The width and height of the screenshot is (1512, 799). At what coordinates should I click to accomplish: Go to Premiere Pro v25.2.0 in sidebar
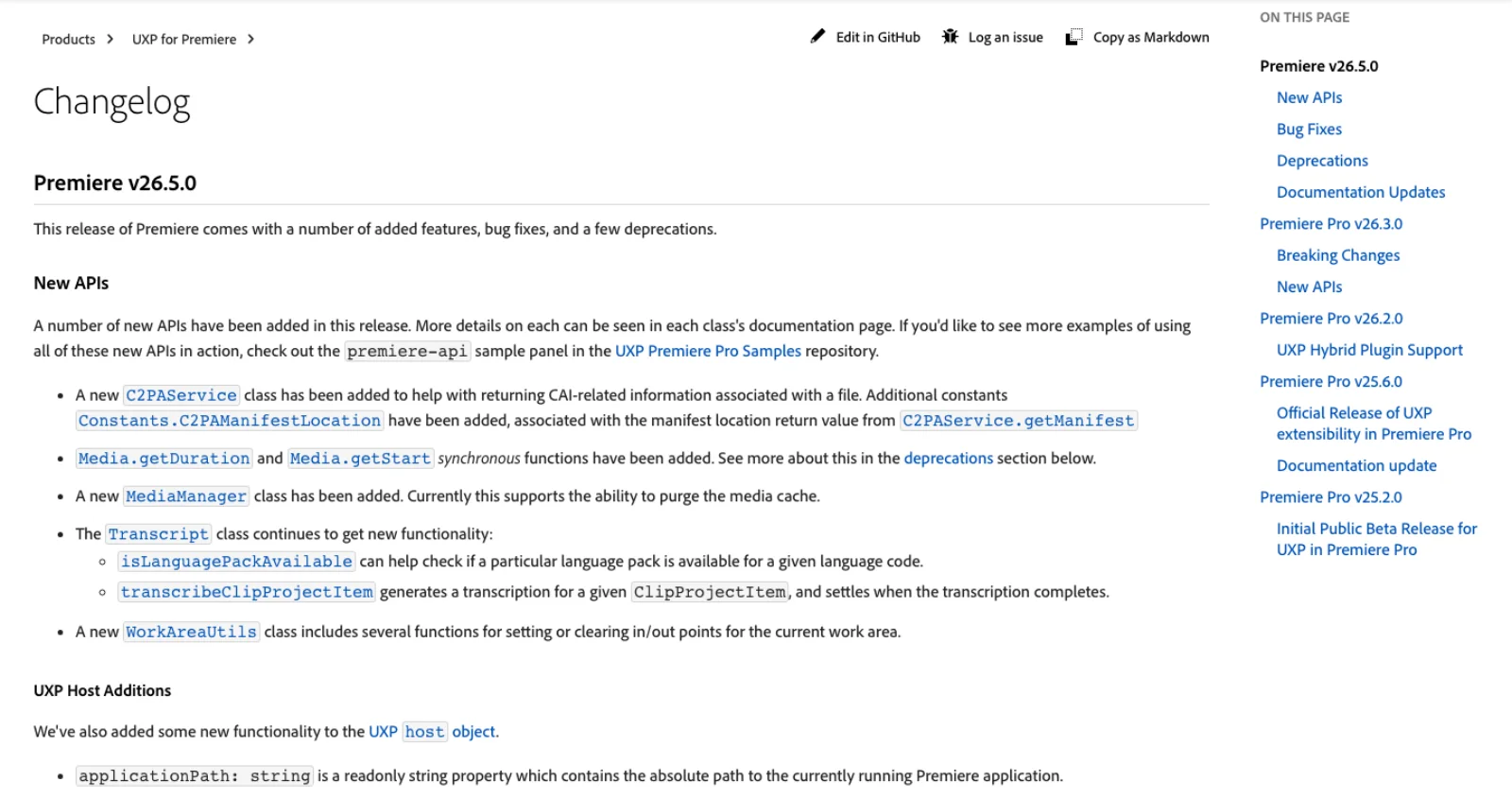pos(1331,497)
